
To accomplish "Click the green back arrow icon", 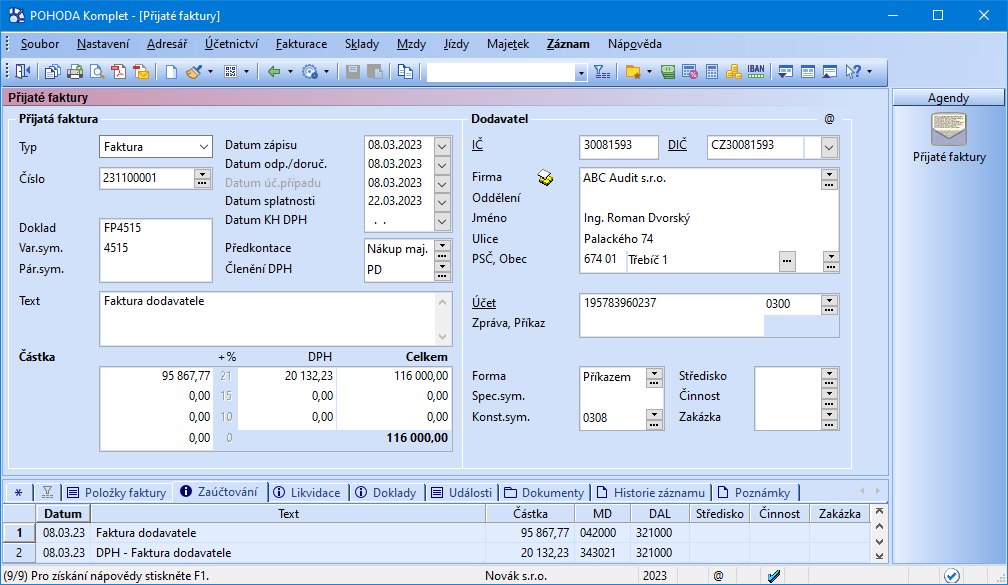I will [273, 72].
